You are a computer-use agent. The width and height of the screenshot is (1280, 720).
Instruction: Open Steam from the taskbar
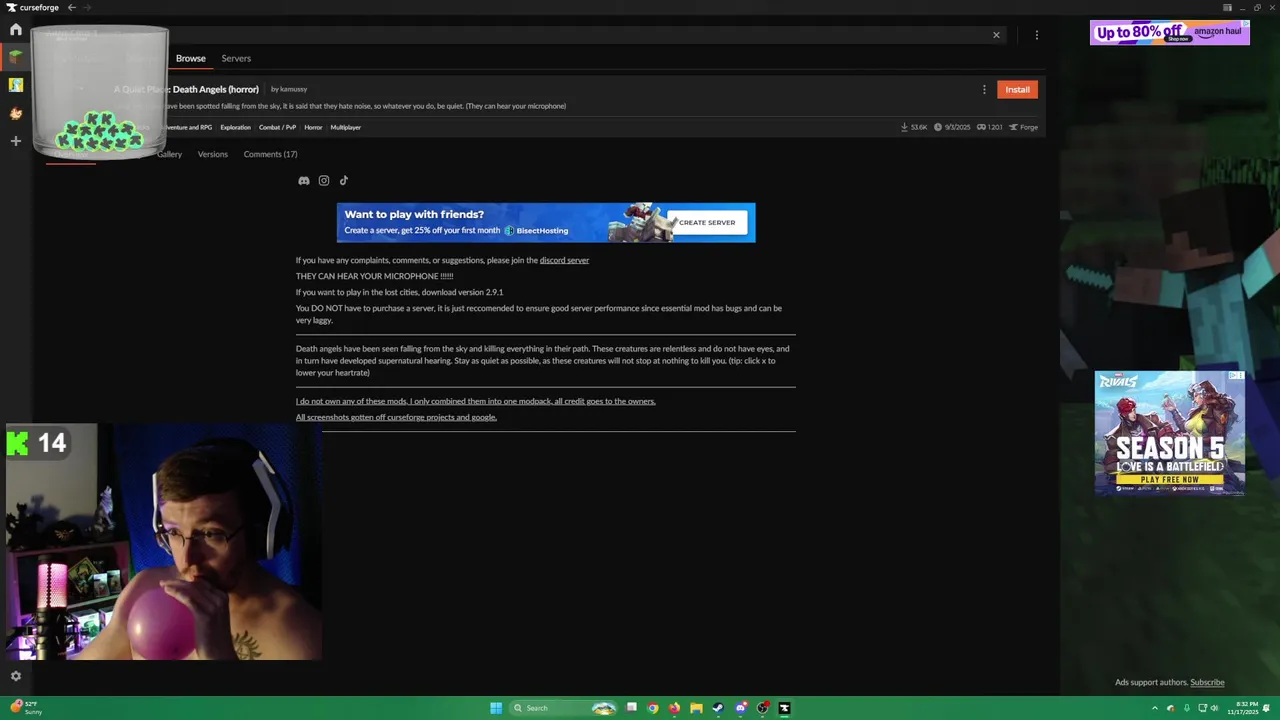point(718,708)
